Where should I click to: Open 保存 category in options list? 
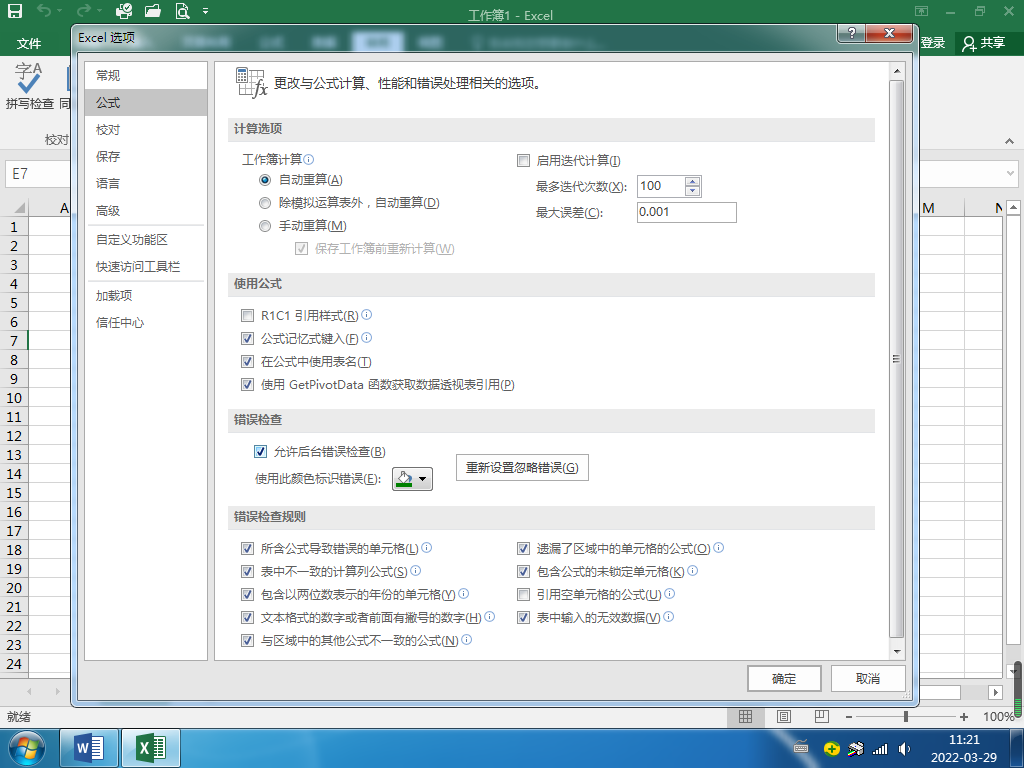[x=146, y=157]
